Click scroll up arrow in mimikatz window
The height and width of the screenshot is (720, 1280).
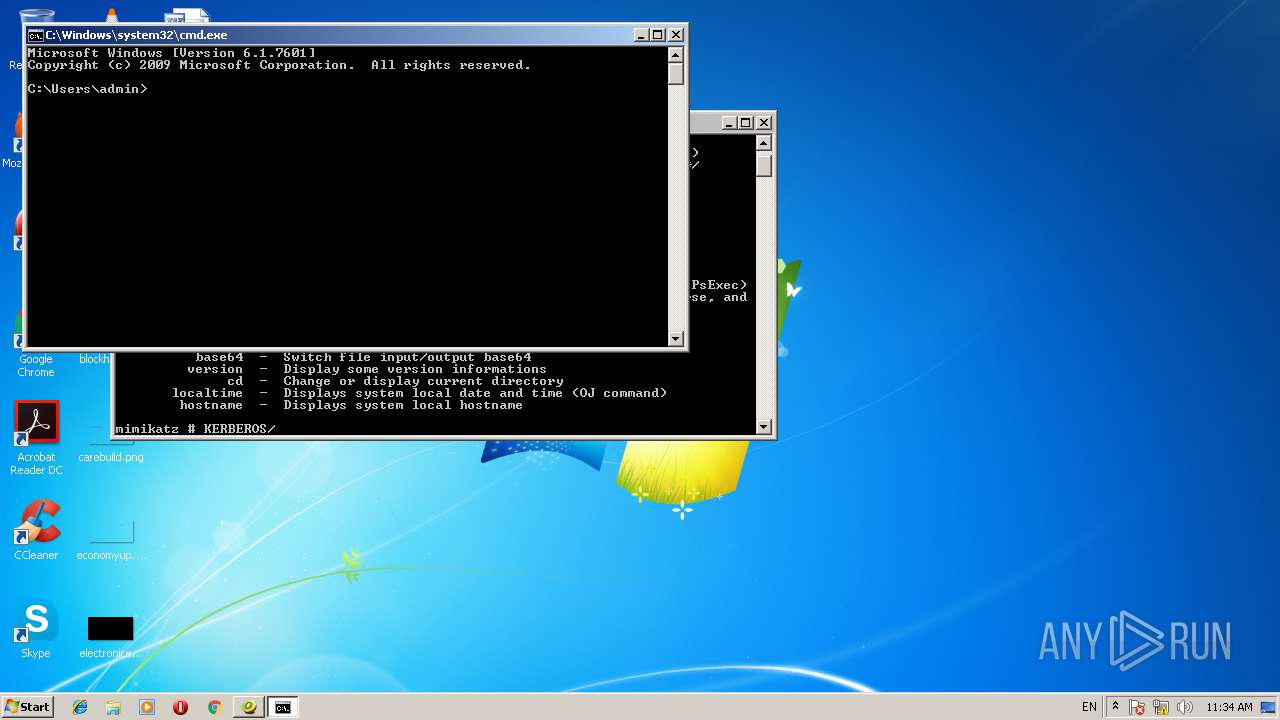pyautogui.click(x=764, y=143)
